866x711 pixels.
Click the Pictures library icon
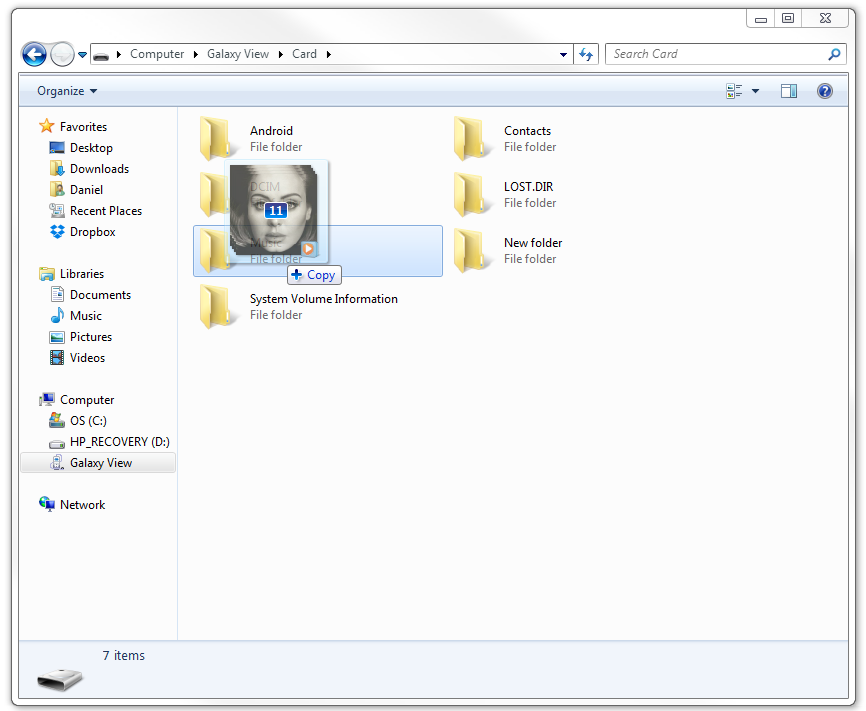[57, 337]
